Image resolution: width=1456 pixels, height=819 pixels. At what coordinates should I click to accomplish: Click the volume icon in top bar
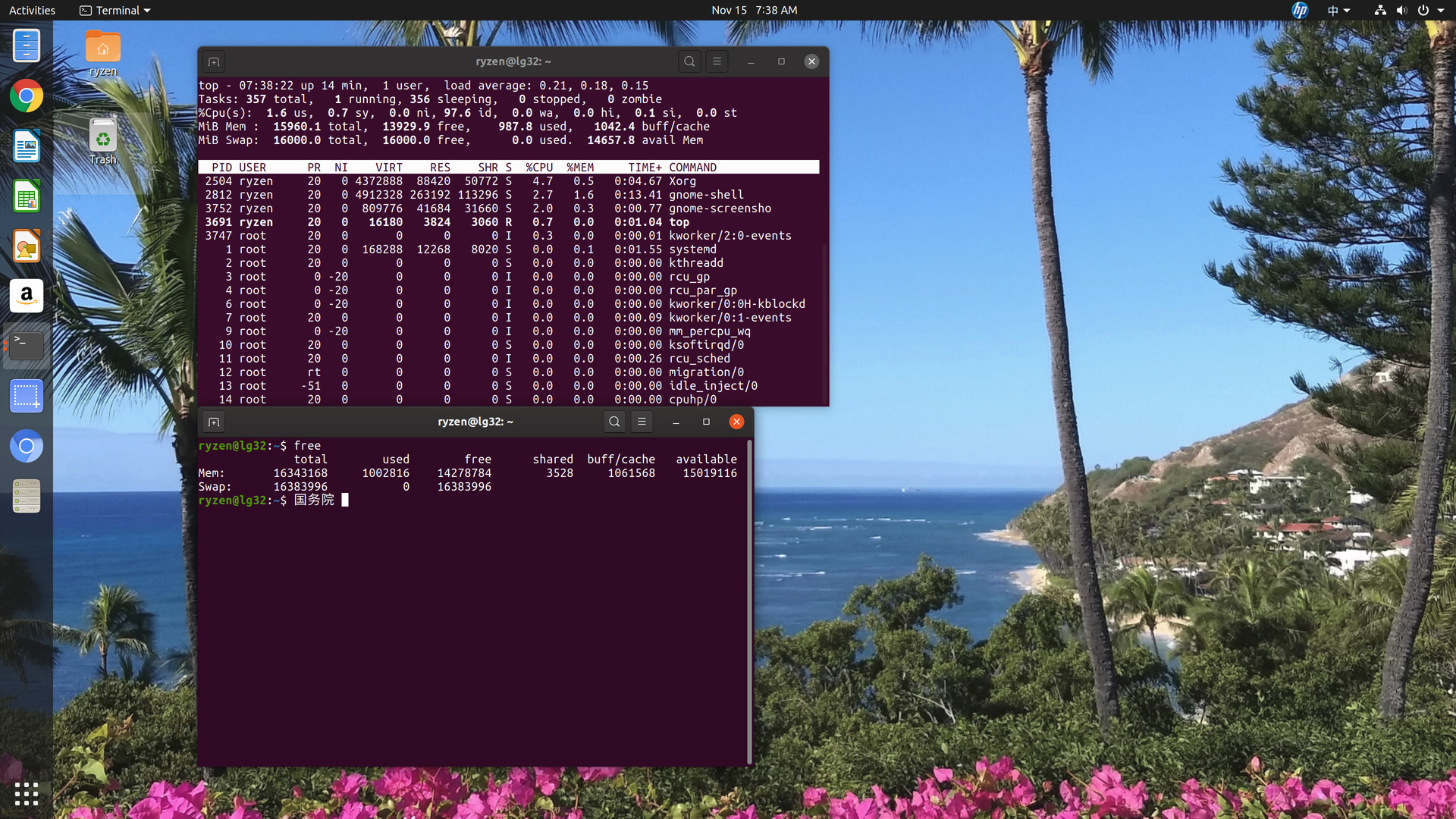pyautogui.click(x=1401, y=10)
